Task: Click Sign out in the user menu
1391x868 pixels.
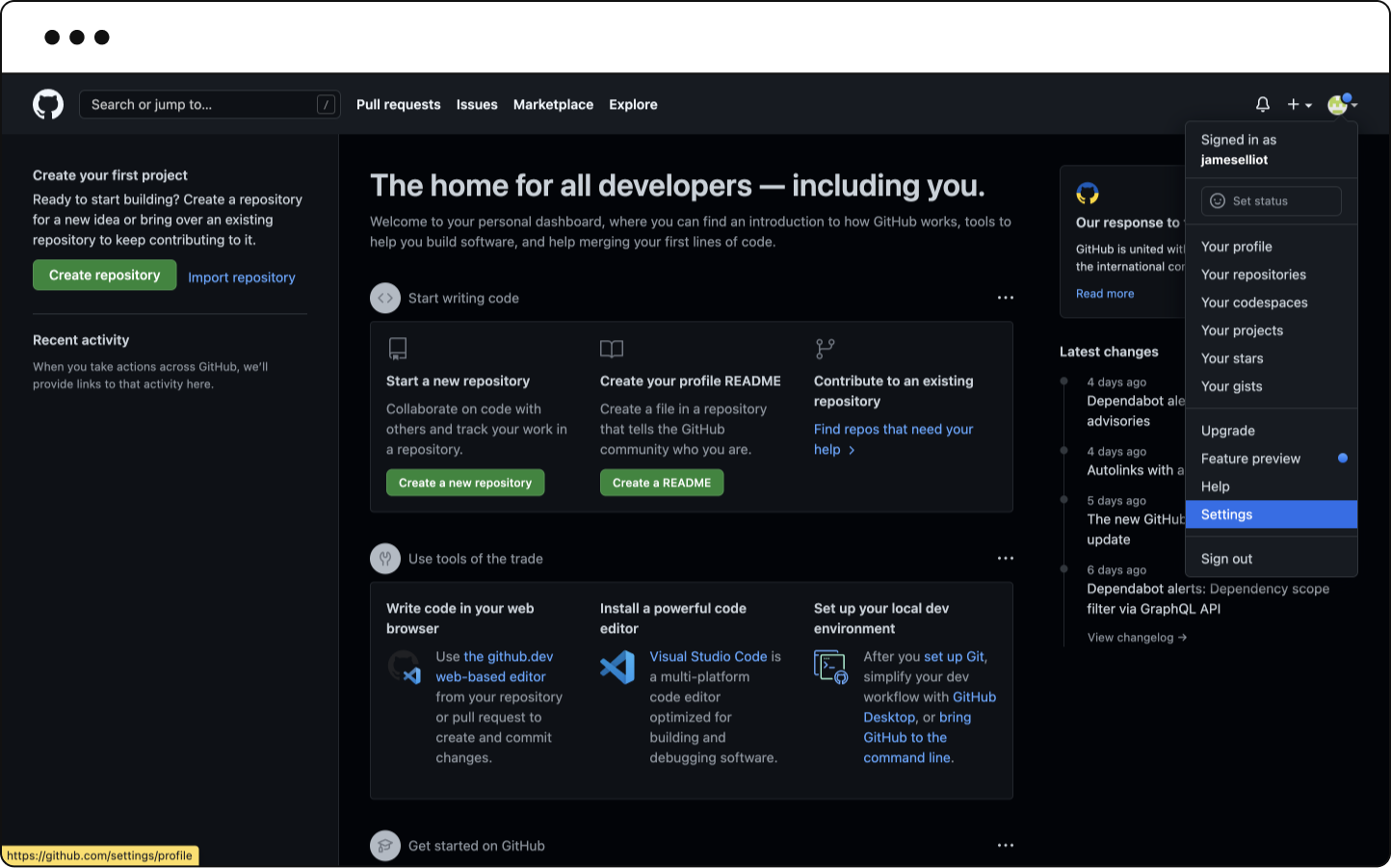Action: 1272,559
